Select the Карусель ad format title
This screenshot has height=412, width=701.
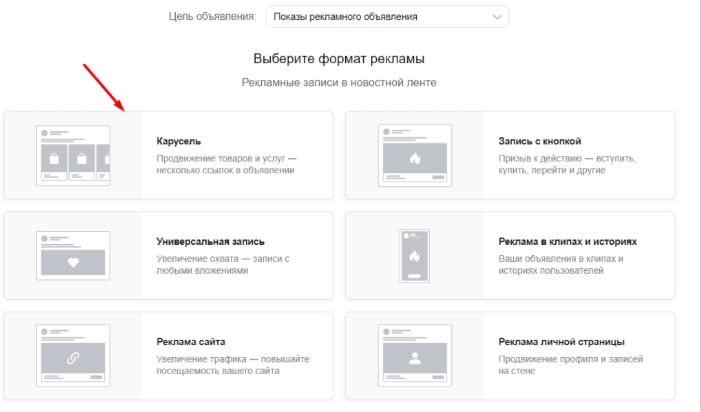tap(179, 141)
